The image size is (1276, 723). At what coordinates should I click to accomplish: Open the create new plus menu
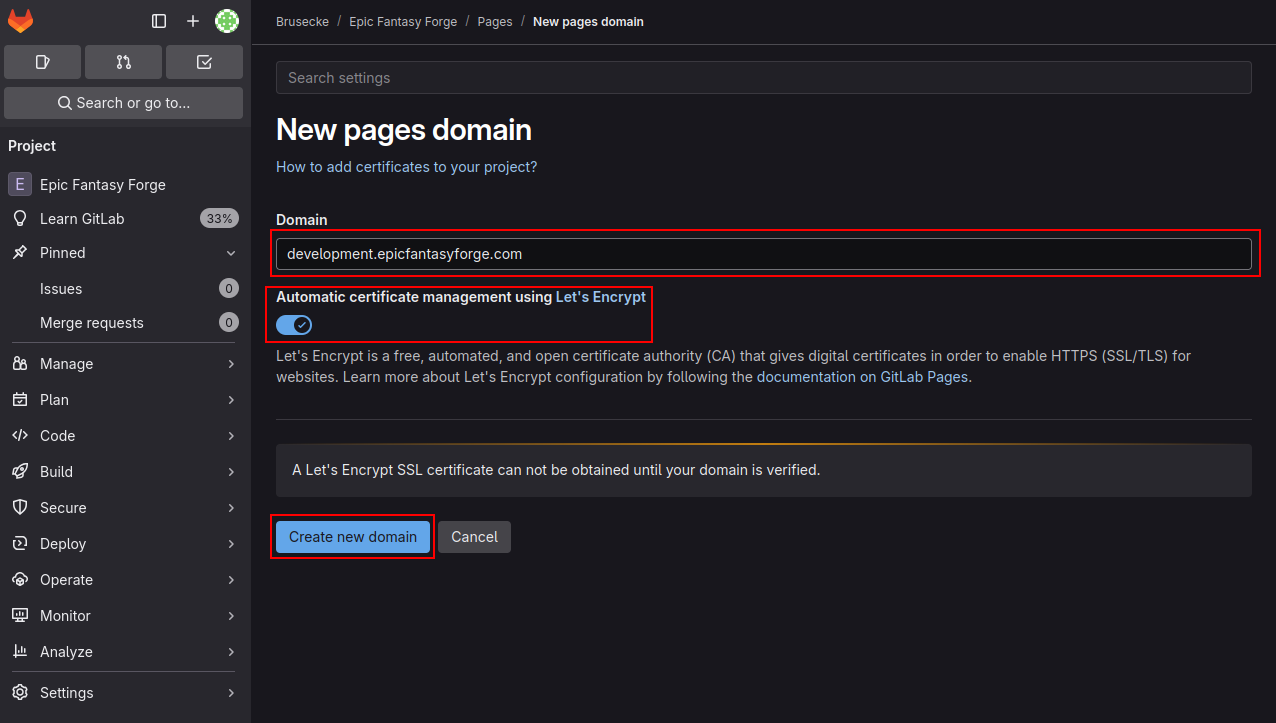pyautogui.click(x=193, y=21)
